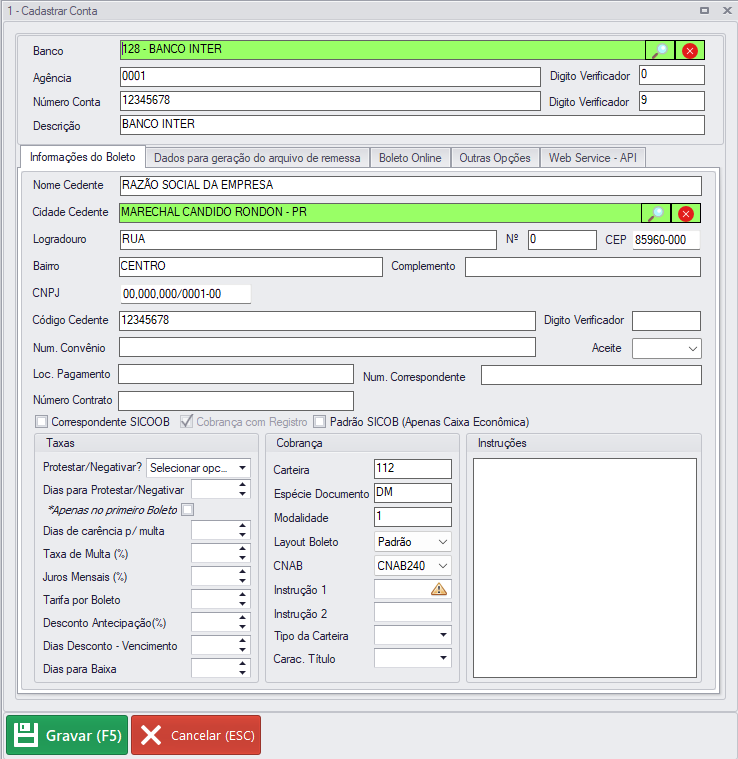Screen dimensions: 738x759
Task: Click the Agência input field
Action: click(x=330, y=77)
